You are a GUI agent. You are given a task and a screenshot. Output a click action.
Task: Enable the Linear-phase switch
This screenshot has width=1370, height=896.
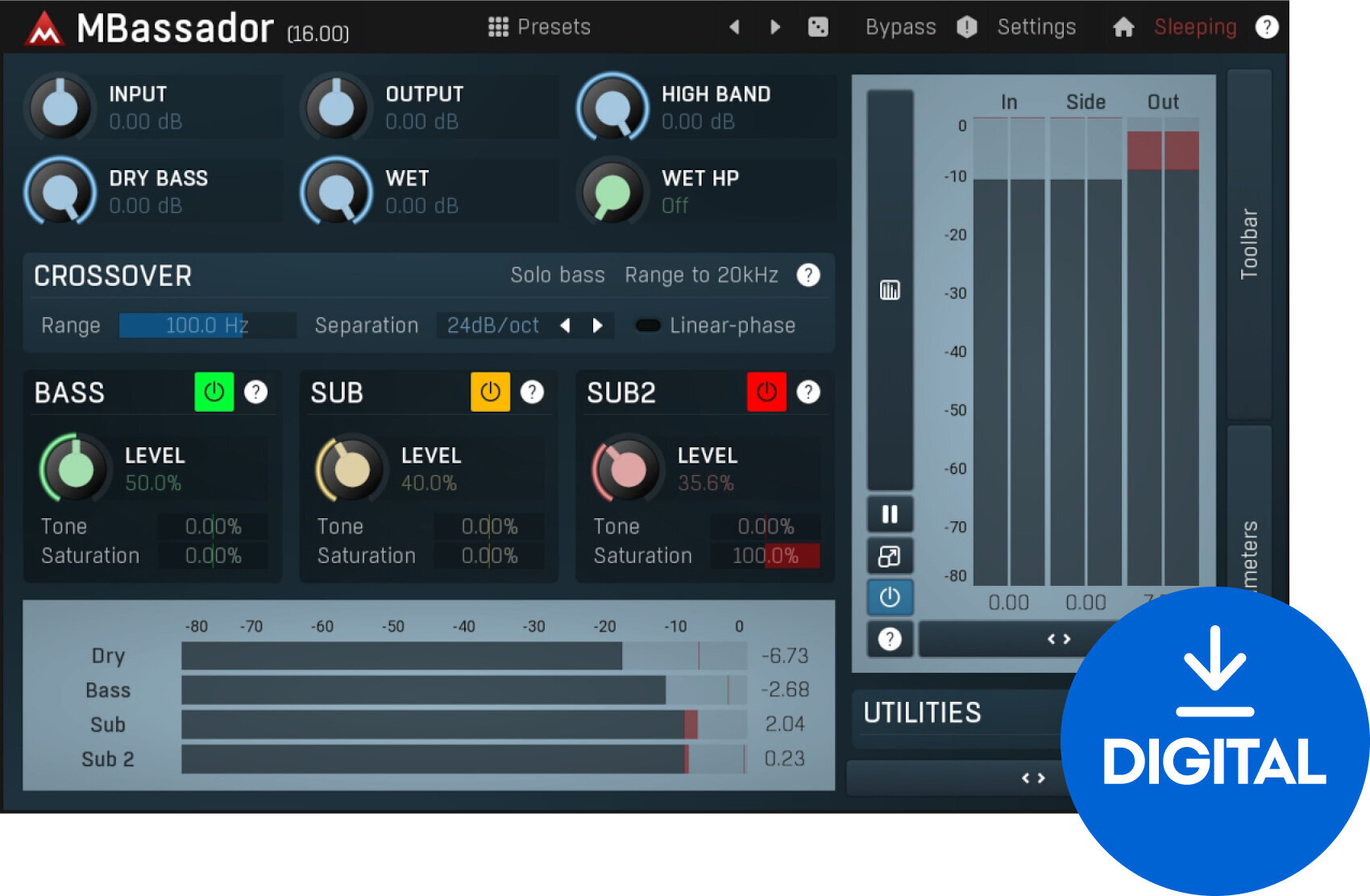coord(648,326)
